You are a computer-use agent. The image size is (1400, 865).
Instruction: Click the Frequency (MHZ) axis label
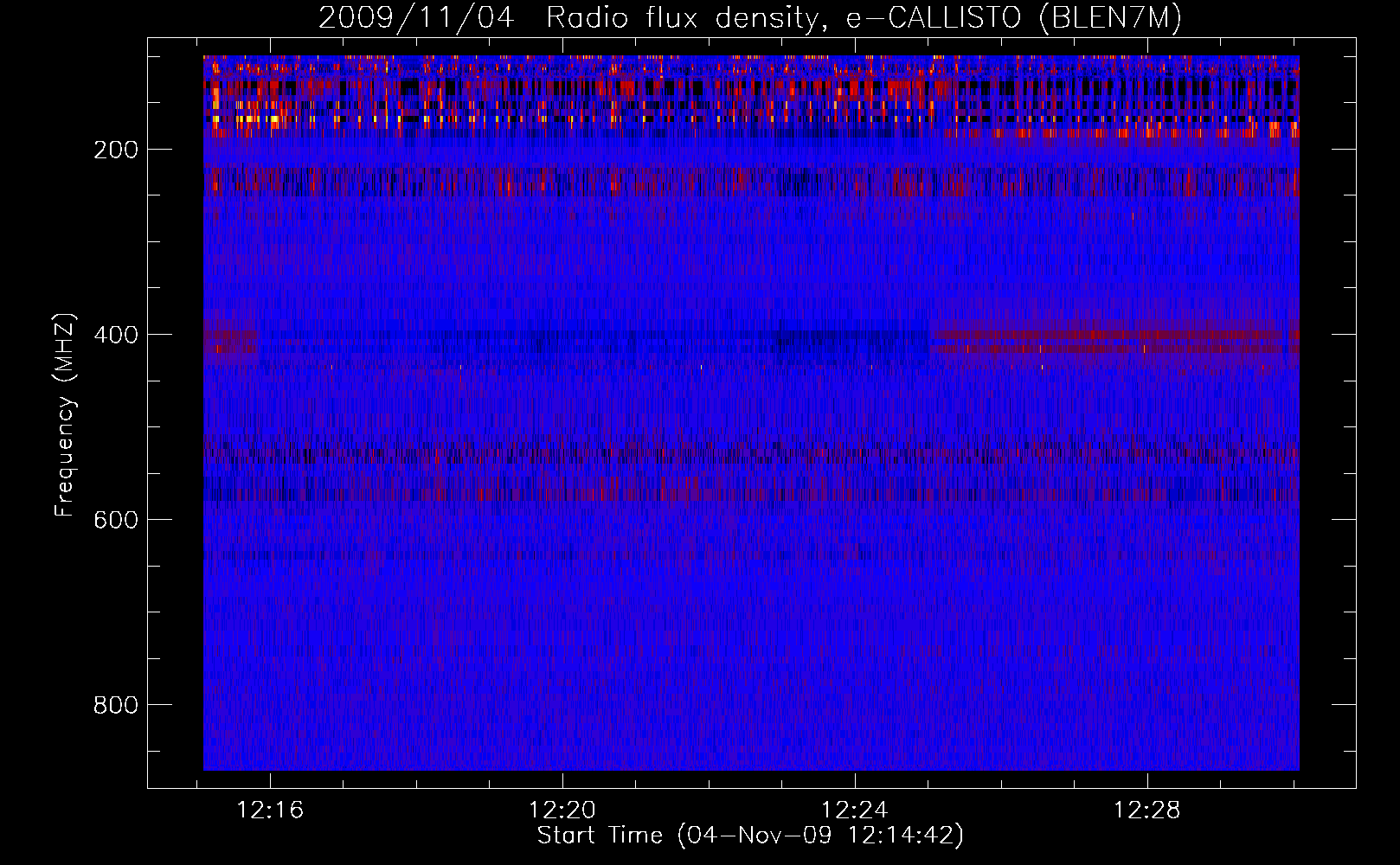point(65,415)
